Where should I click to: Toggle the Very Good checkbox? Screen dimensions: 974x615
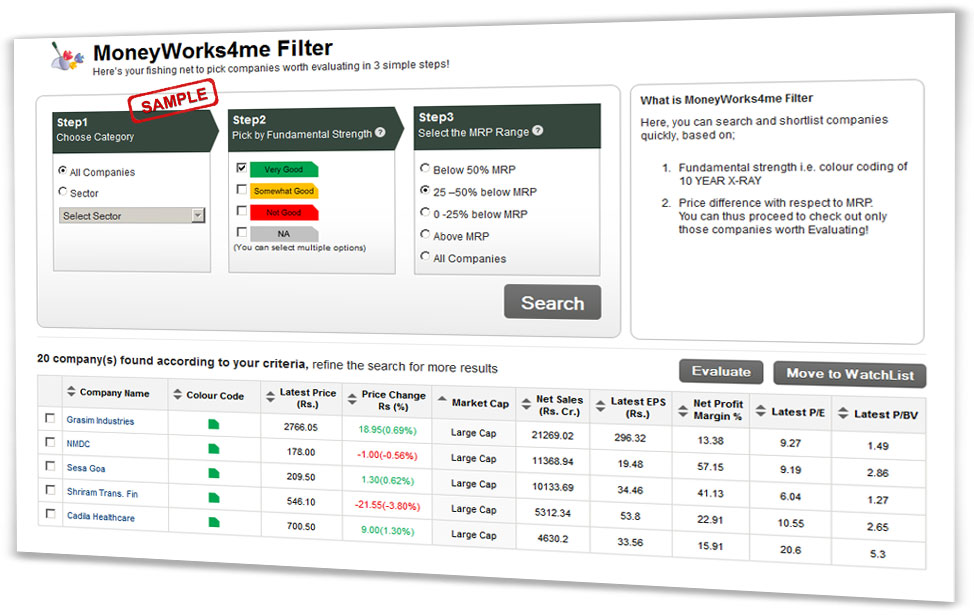click(x=241, y=168)
